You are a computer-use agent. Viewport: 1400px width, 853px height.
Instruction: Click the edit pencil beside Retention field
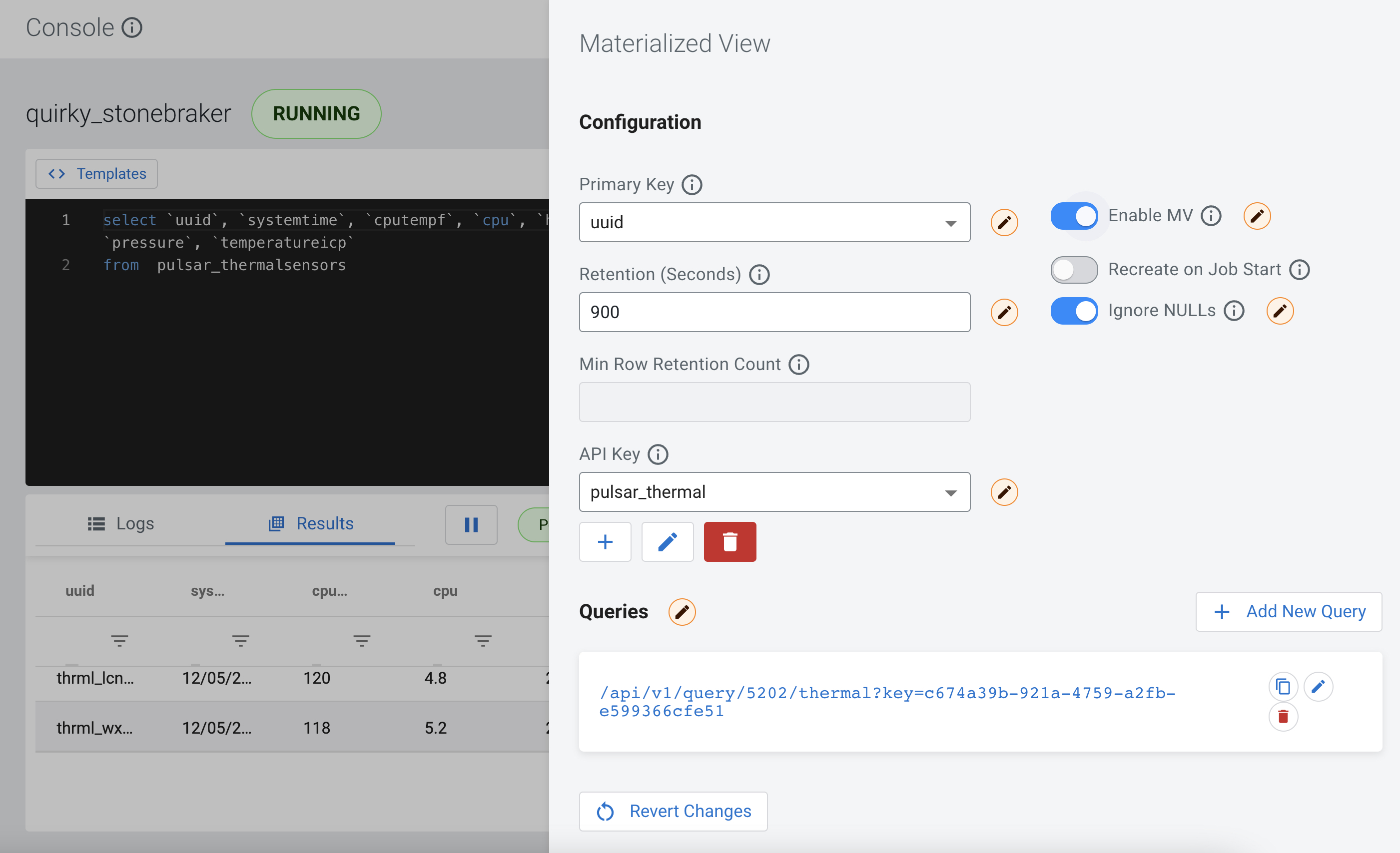click(x=1004, y=312)
